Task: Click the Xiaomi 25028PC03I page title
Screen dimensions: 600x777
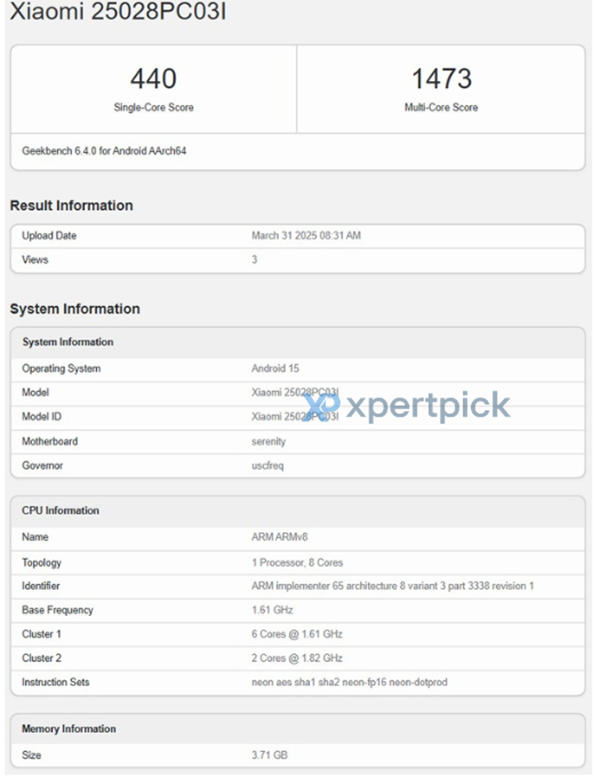Action: (x=118, y=11)
